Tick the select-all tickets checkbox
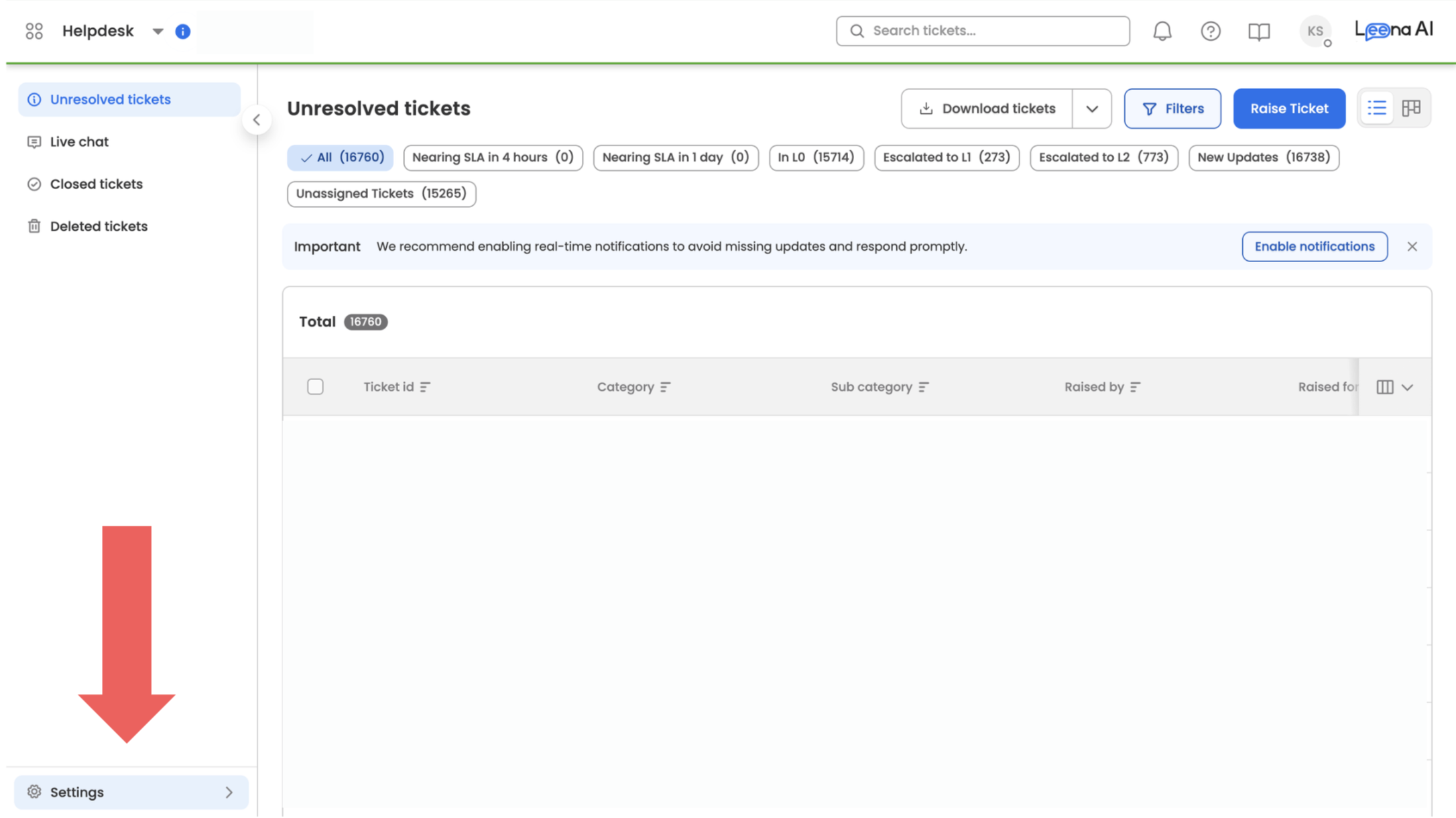The image size is (1456, 818). (315, 387)
